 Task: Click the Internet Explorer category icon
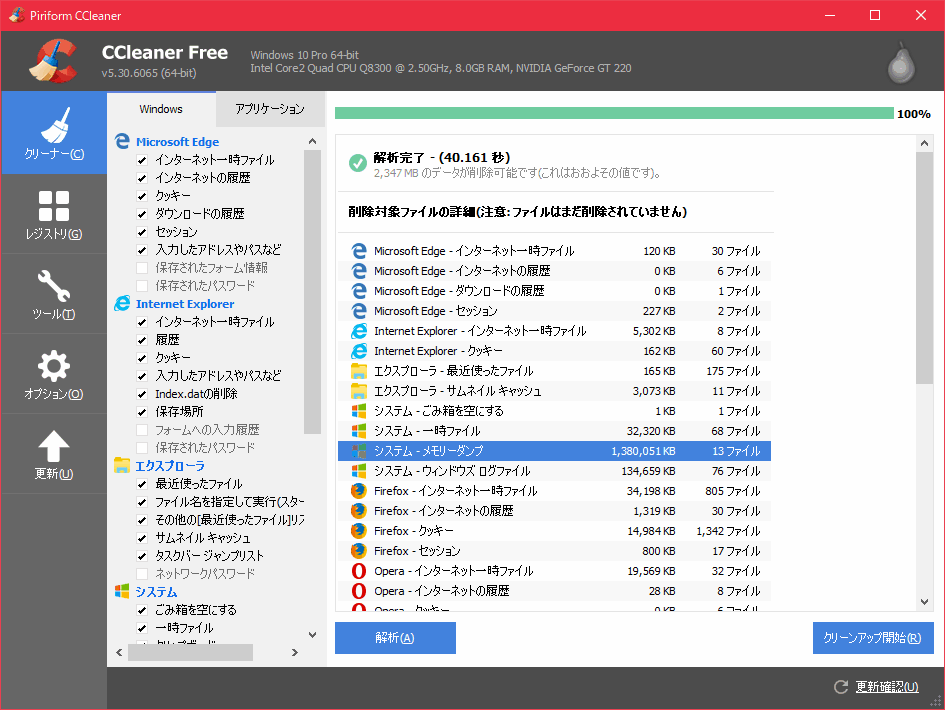[122, 303]
